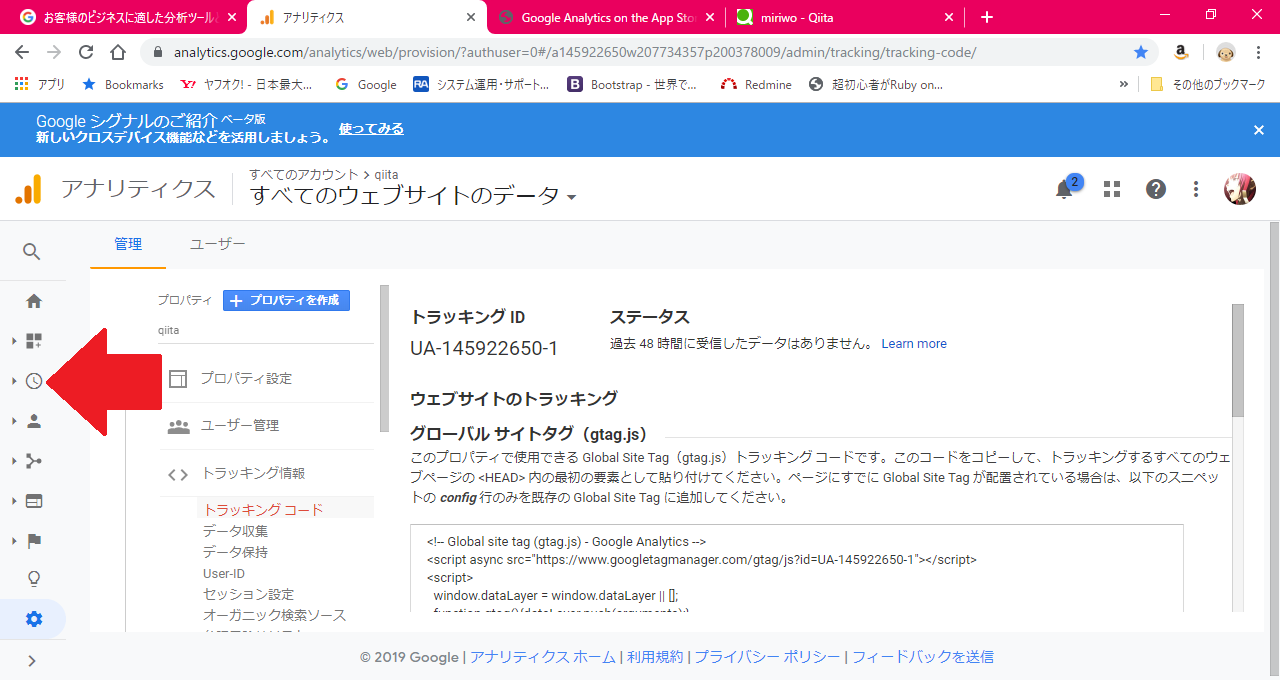
Task: Open the notifications bell
Action: tap(1064, 189)
